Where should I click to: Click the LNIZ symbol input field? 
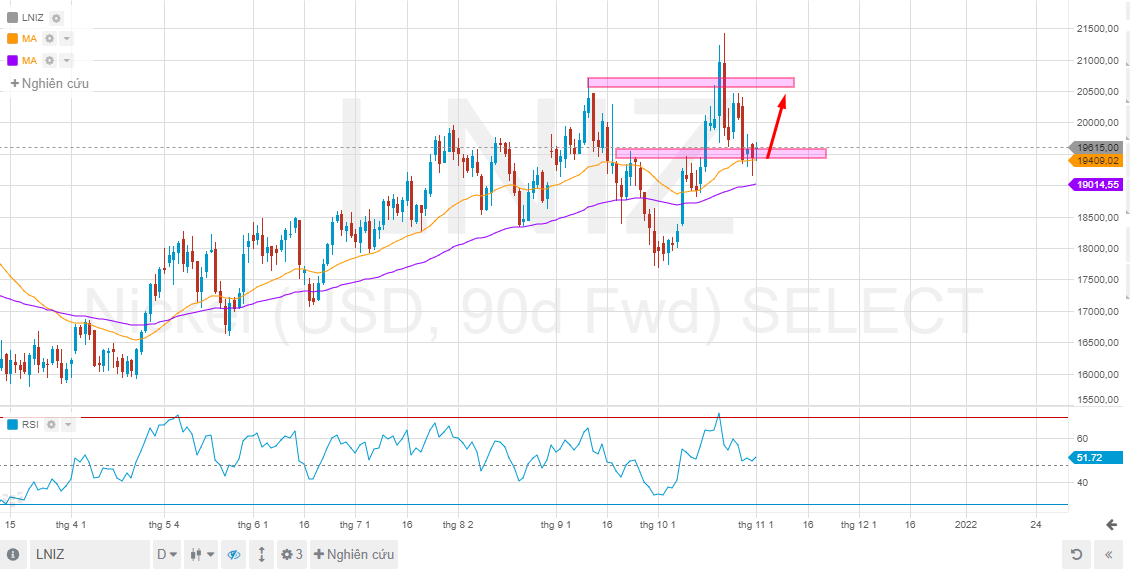pos(89,555)
